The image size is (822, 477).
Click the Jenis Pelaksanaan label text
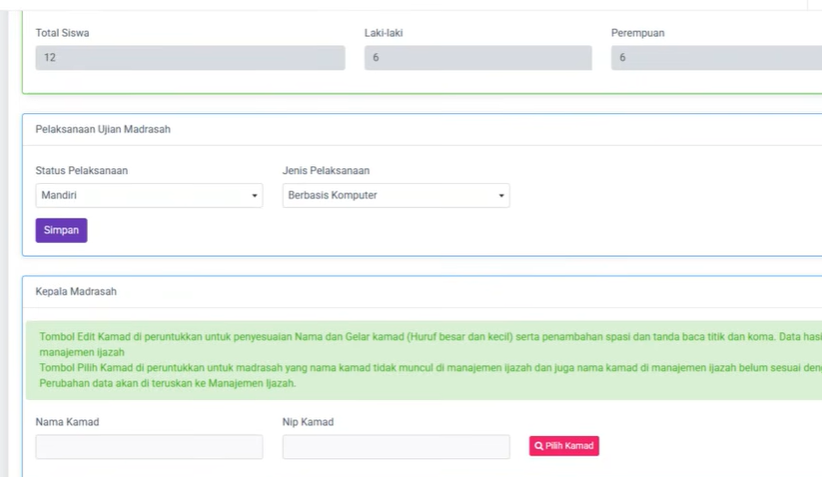click(326, 171)
